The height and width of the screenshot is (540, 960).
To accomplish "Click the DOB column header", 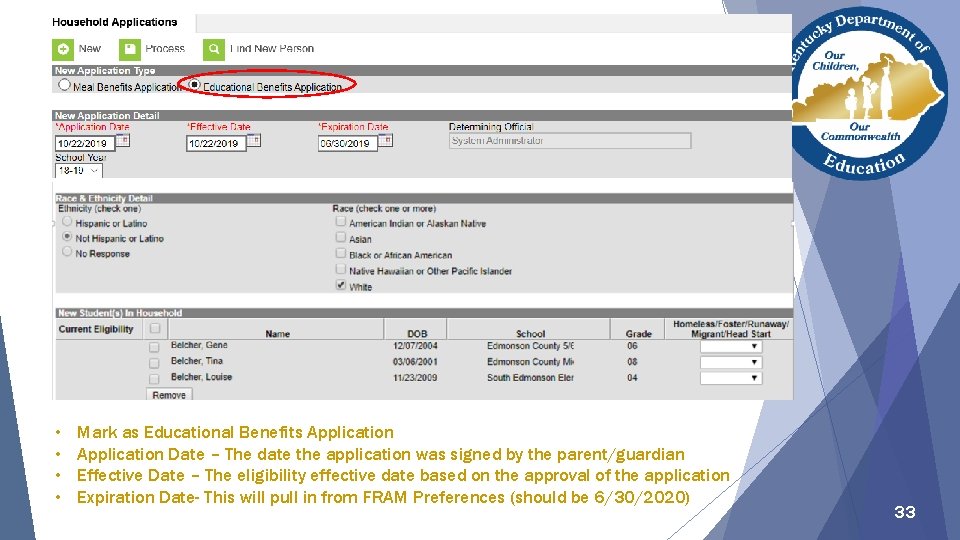I will [x=417, y=334].
